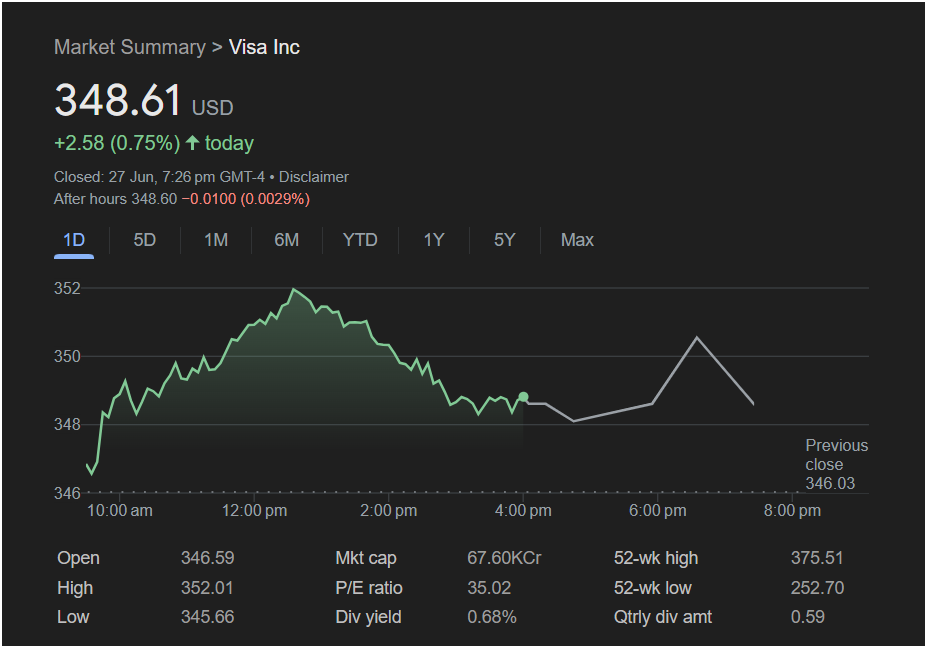927x648 pixels.
Task: Click the 2:00 pm axis label
Action: click(388, 510)
